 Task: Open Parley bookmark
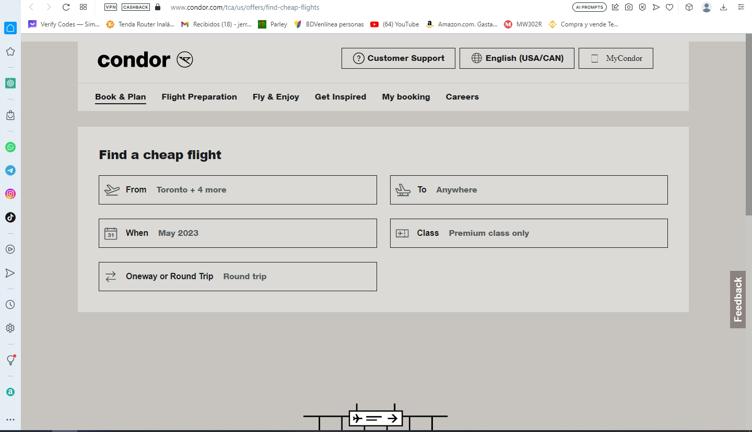(x=272, y=24)
